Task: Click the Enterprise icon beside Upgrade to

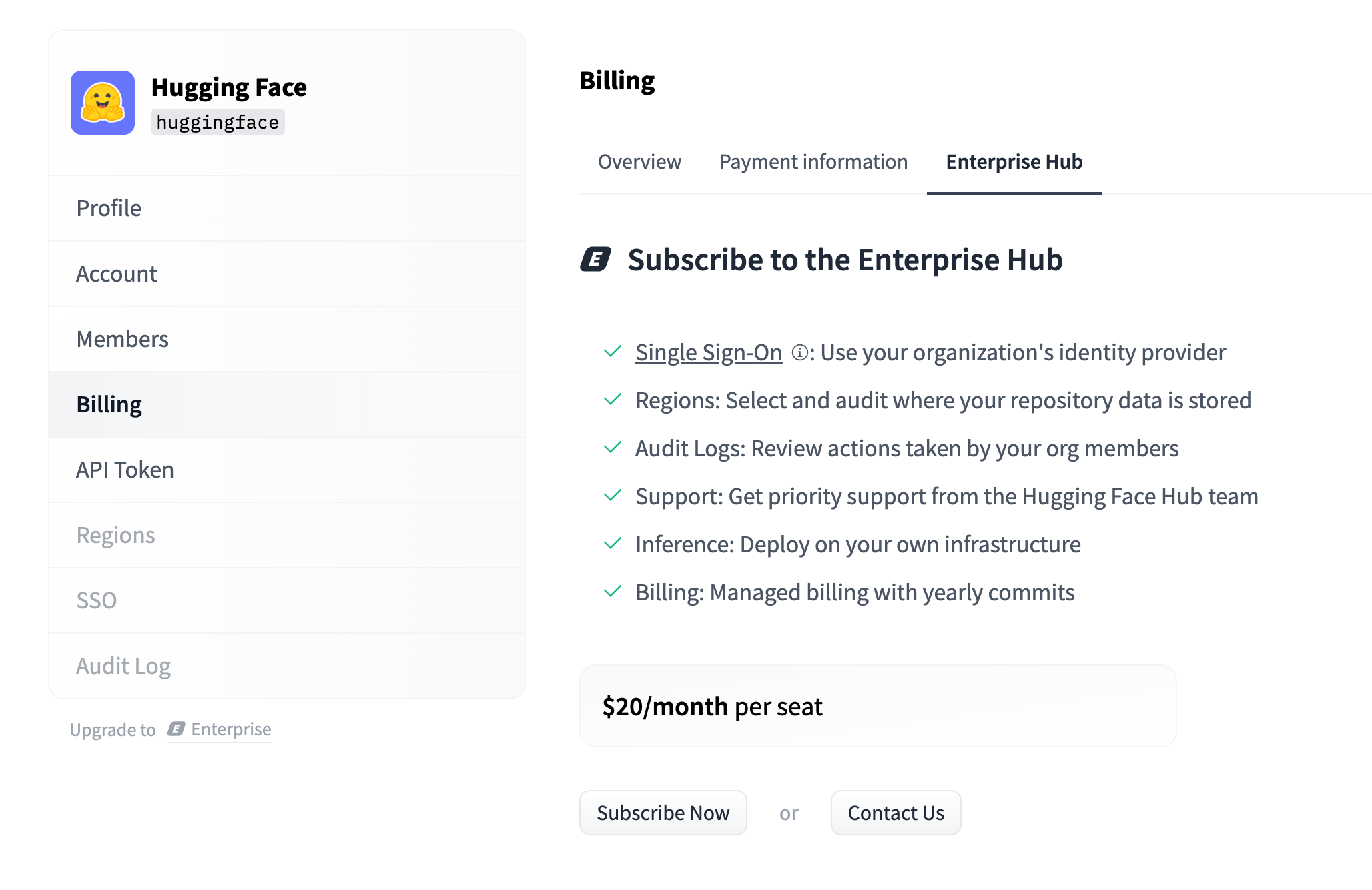Action: (176, 729)
